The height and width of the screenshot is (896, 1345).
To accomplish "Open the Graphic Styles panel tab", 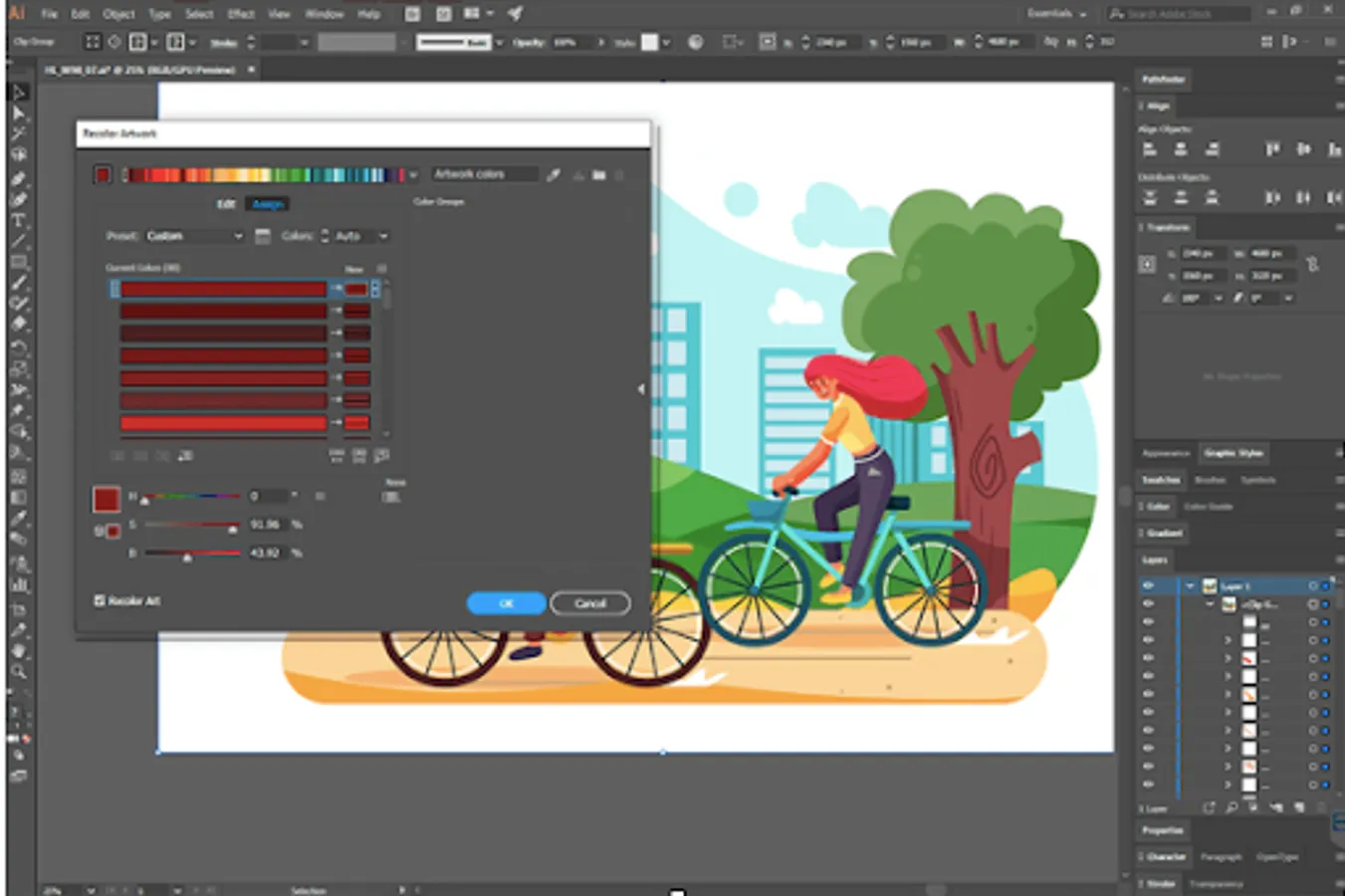I will [x=1233, y=453].
